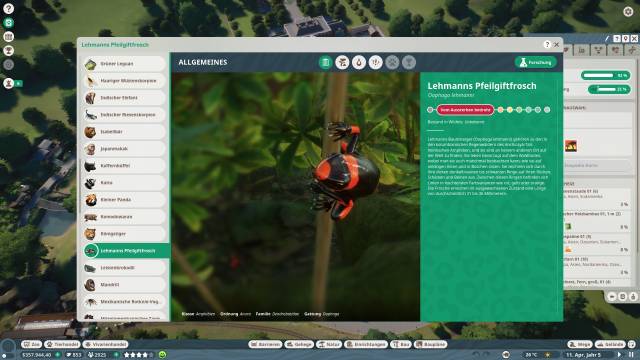Select Mexikanische Rotknie-Vogelspinne entry

124,302
